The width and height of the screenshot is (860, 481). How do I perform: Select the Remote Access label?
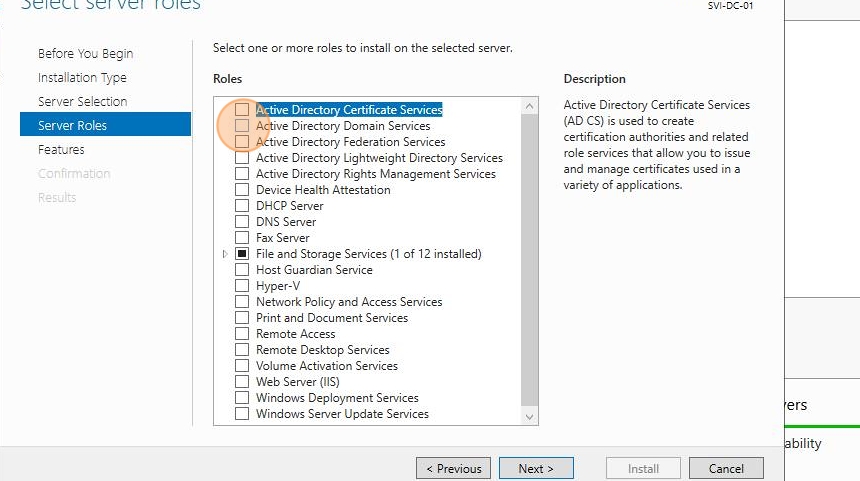pyautogui.click(x=295, y=334)
